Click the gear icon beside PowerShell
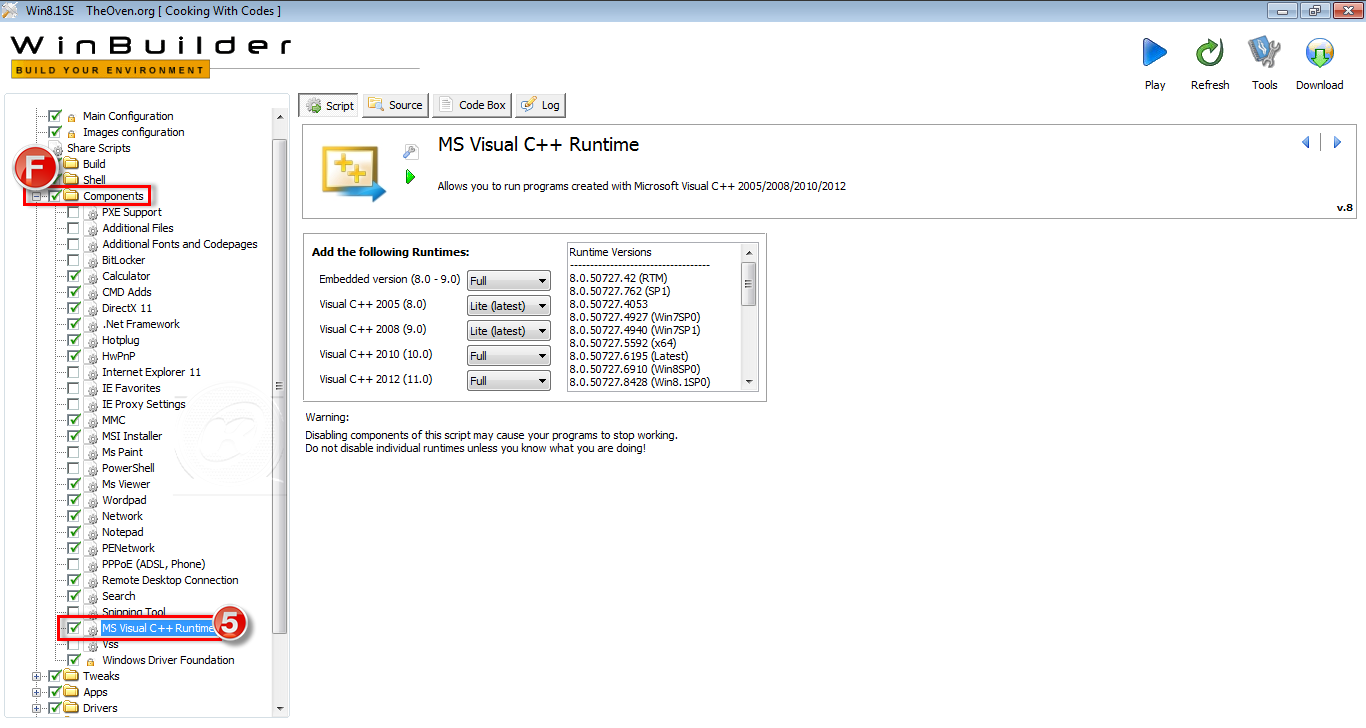 (92, 469)
